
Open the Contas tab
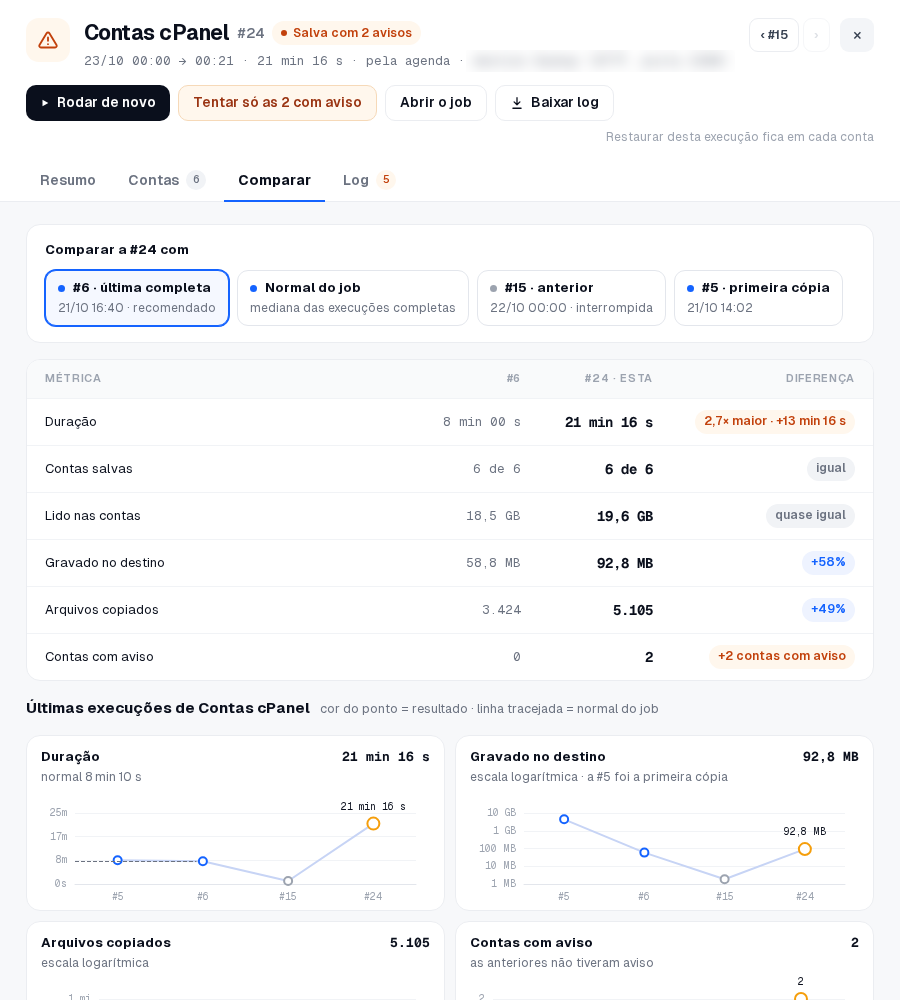(166, 180)
